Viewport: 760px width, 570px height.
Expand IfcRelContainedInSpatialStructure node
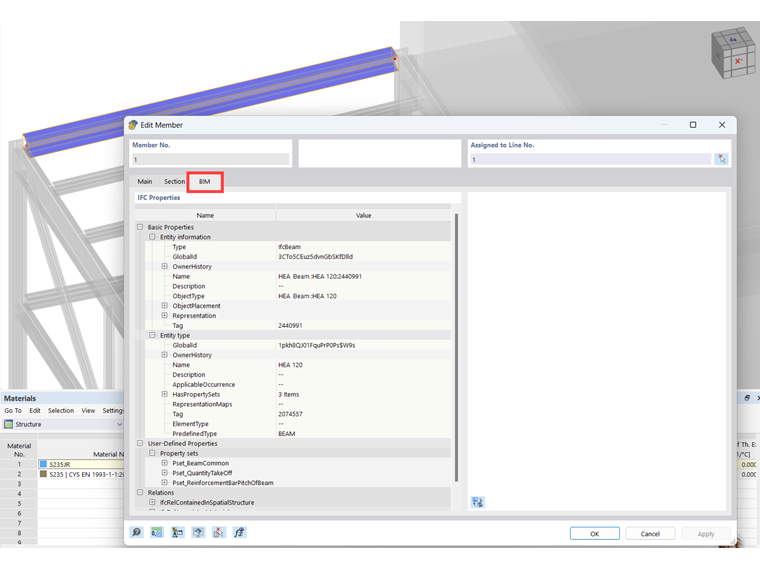152,502
